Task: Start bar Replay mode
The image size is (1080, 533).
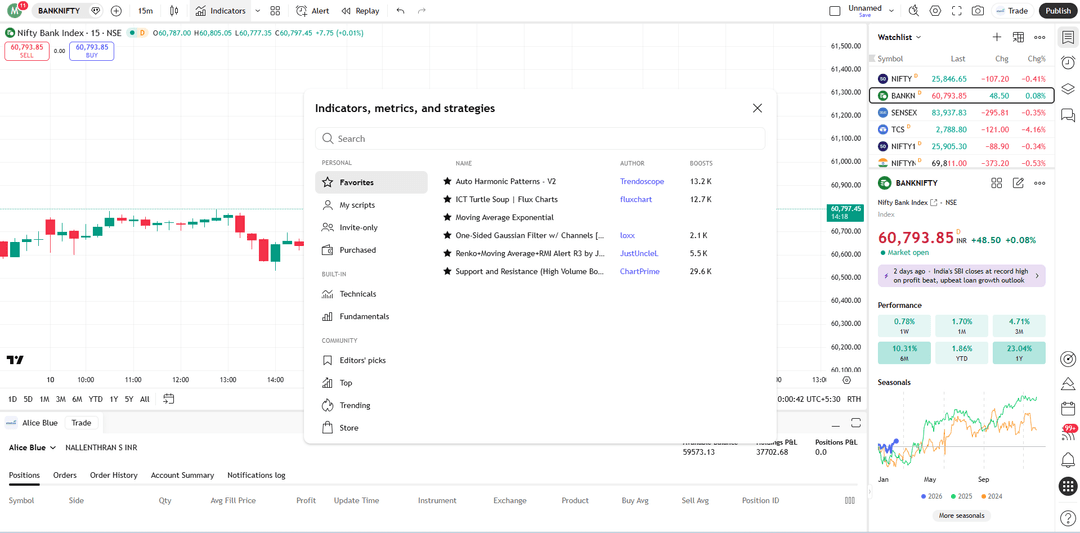Action: (x=360, y=11)
